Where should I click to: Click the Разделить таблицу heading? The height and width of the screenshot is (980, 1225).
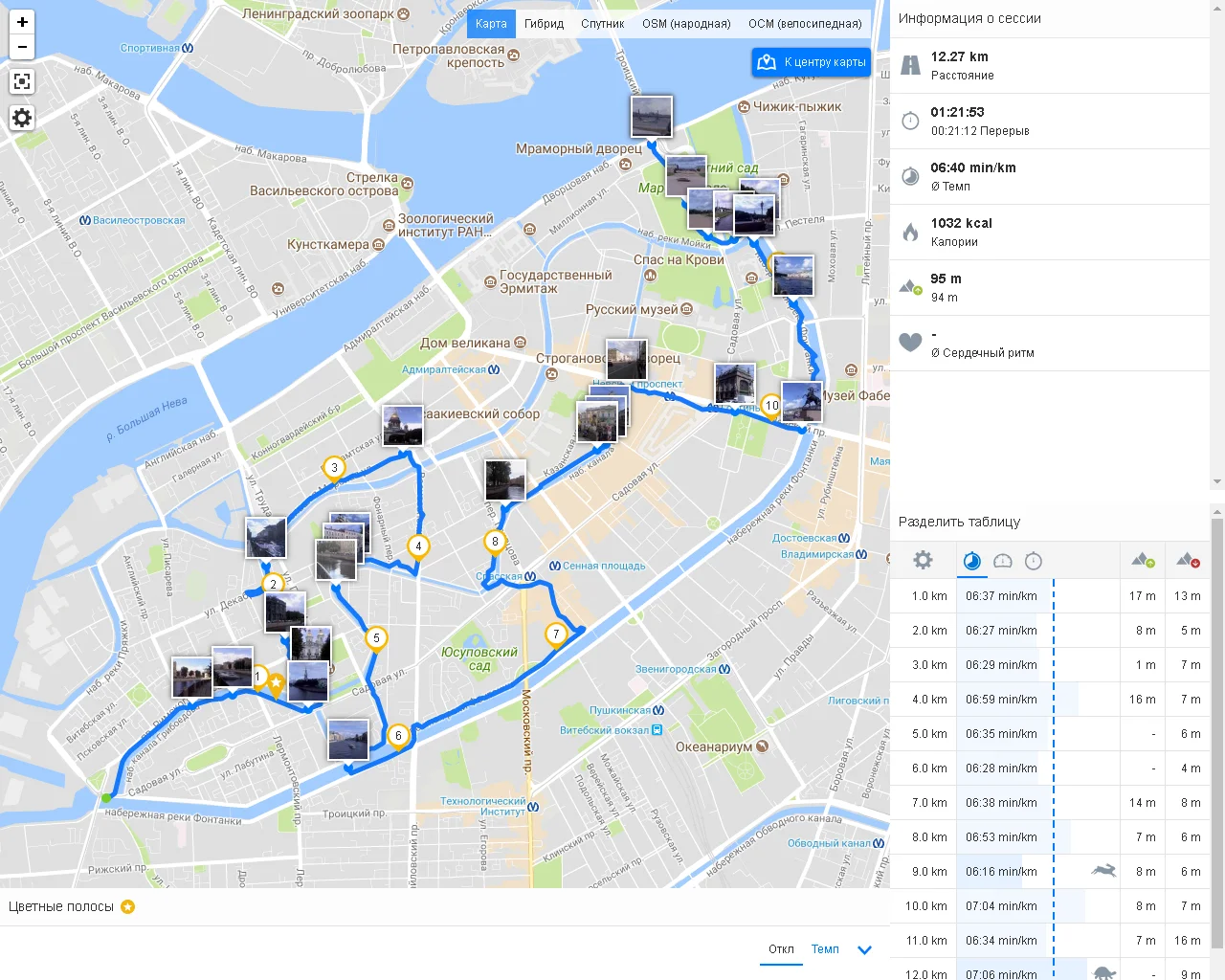tap(959, 522)
